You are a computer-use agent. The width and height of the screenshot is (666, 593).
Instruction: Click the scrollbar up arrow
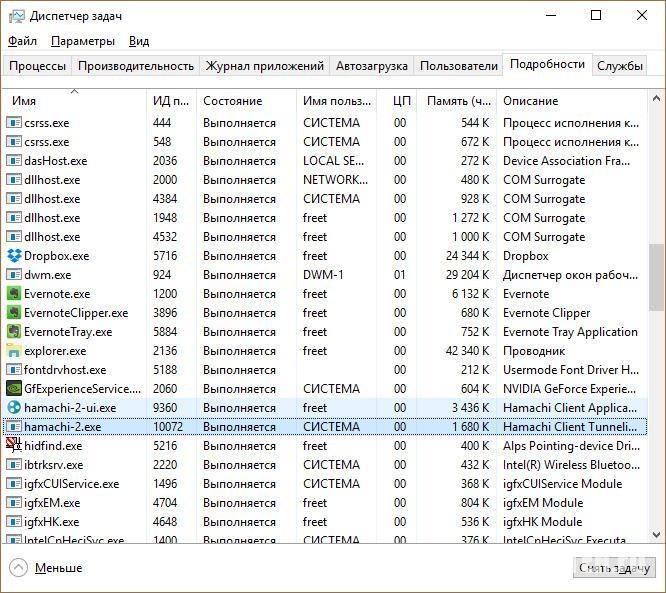[x=656, y=99]
